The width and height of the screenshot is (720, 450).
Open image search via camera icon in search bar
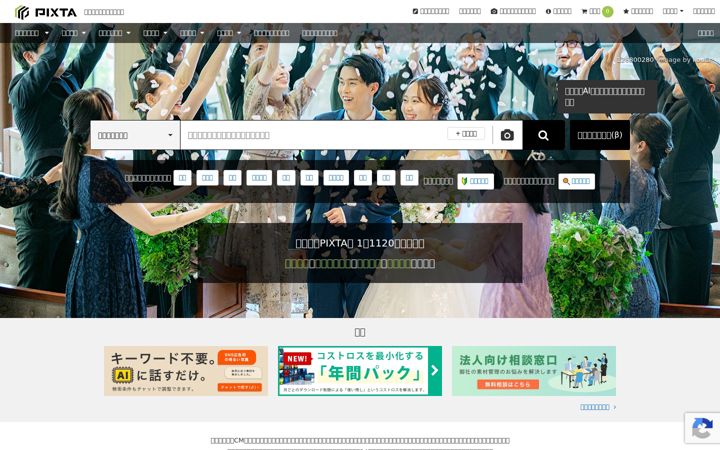507,135
